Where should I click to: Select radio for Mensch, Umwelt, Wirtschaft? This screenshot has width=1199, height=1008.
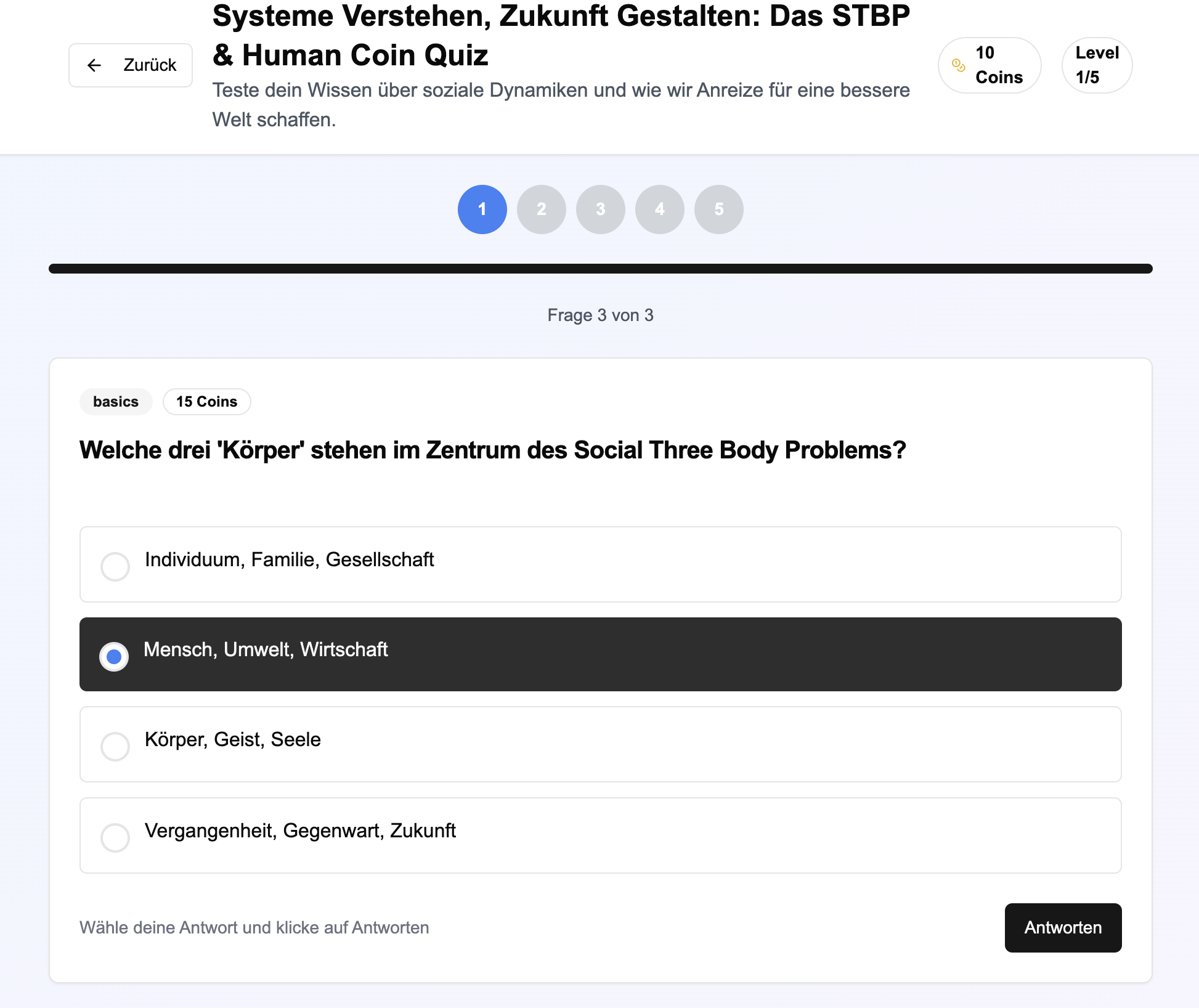tap(114, 657)
